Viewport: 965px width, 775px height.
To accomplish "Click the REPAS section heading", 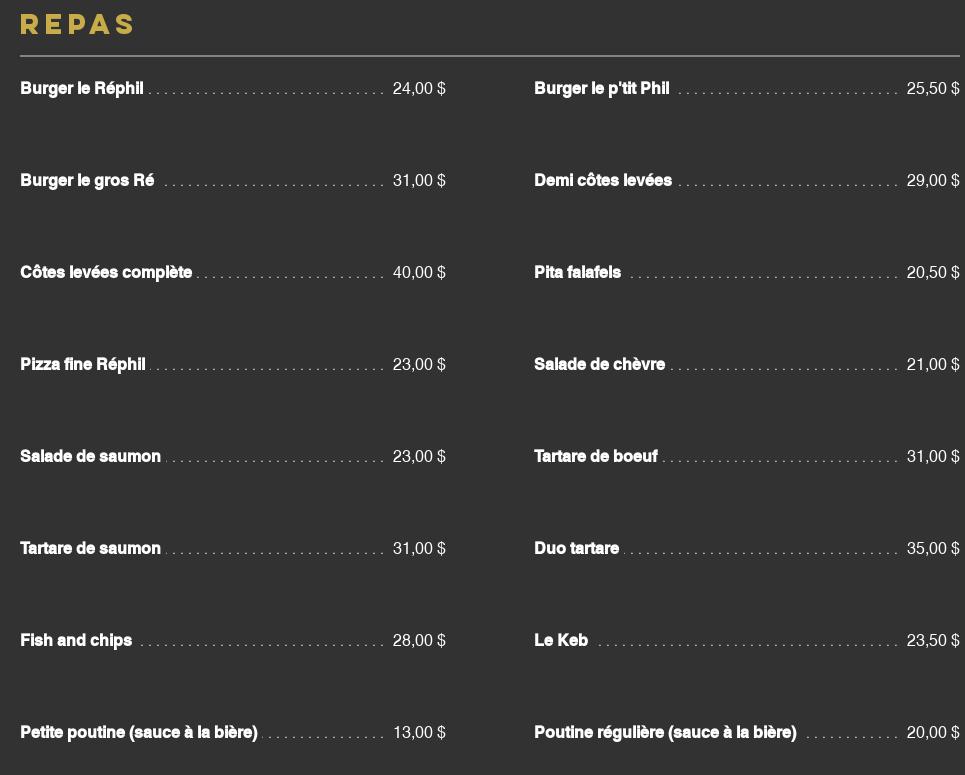I will pyautogui.click(x=77, y=25).
